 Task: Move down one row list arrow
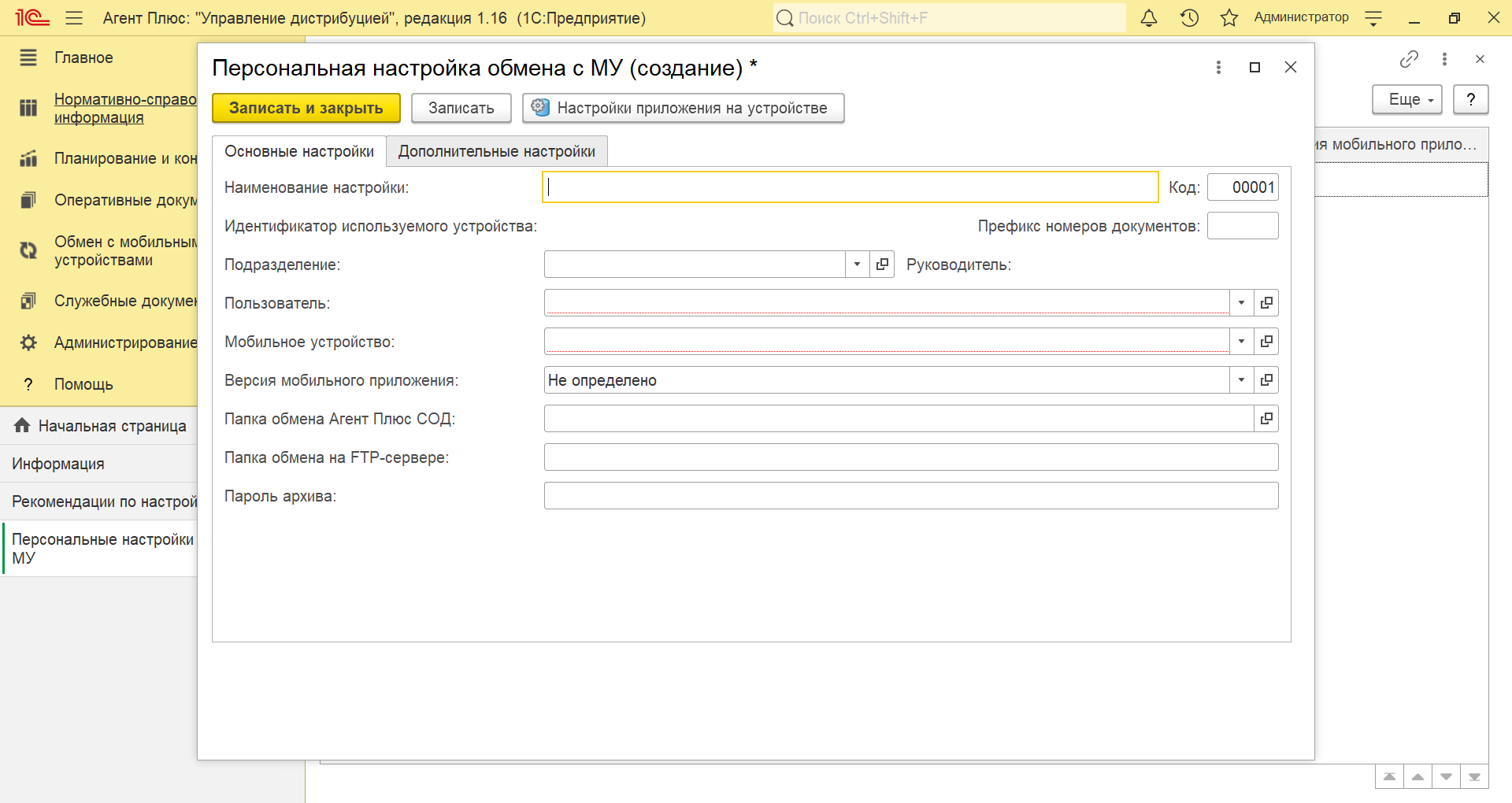[x=1446, y=777]
